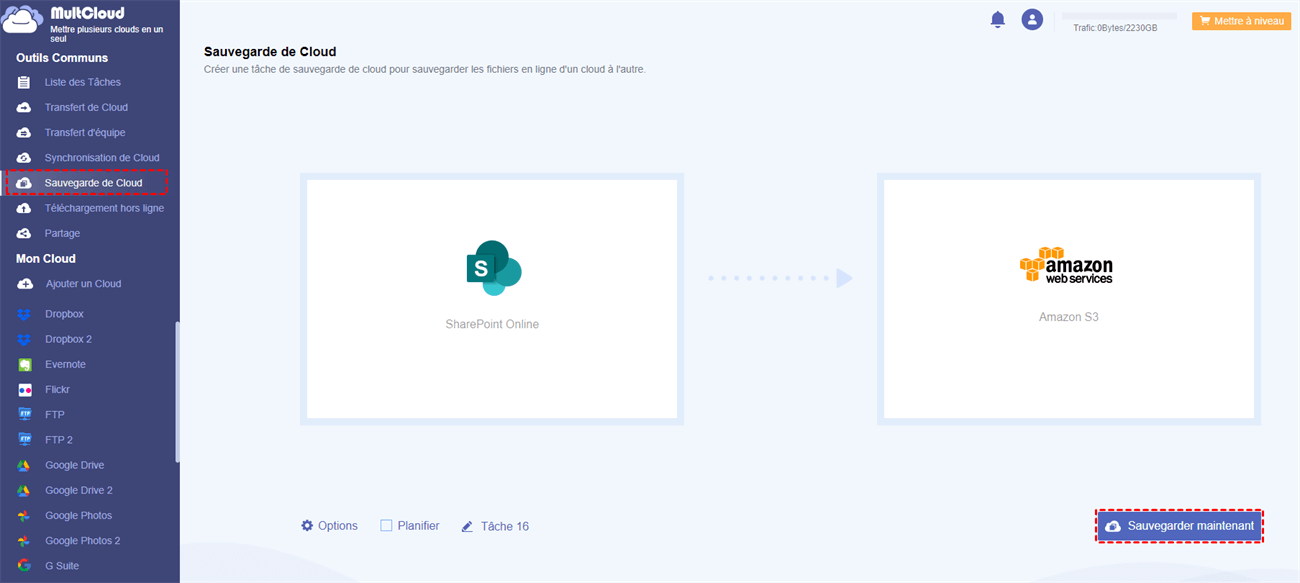Select Evernote cloud entry label

click(65, 364)
